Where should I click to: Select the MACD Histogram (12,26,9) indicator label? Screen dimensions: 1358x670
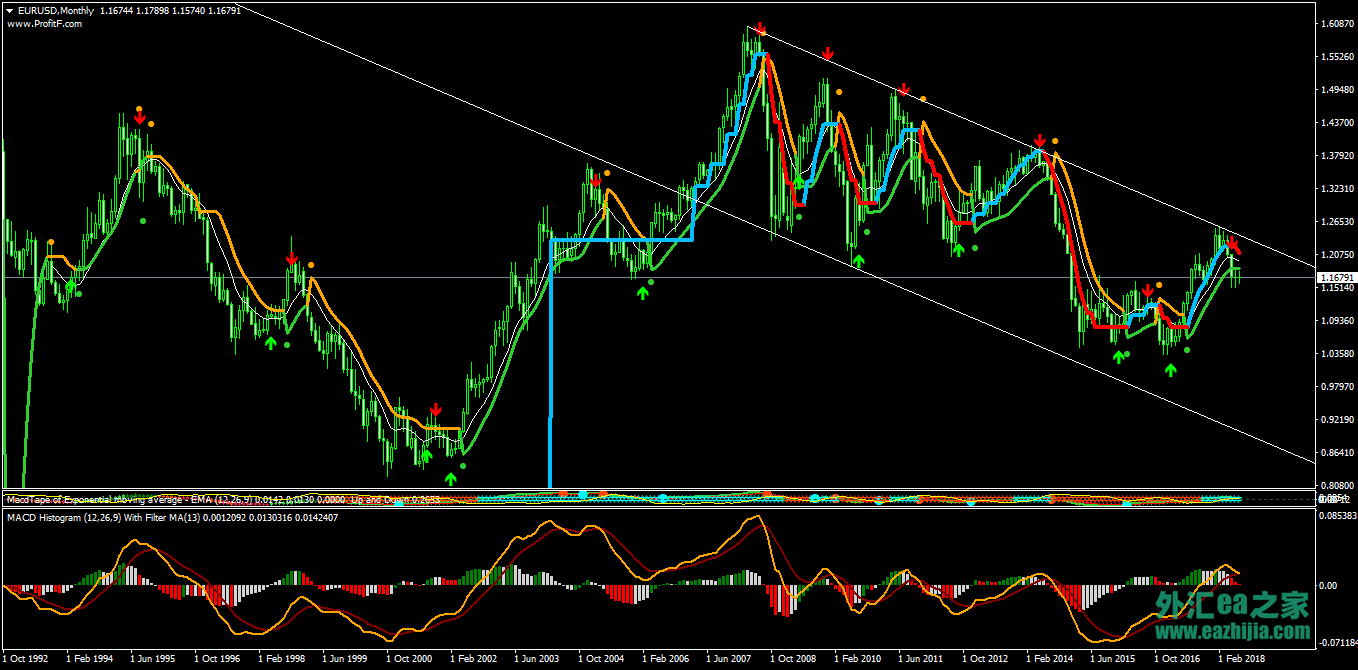click(x=64, y=517)
